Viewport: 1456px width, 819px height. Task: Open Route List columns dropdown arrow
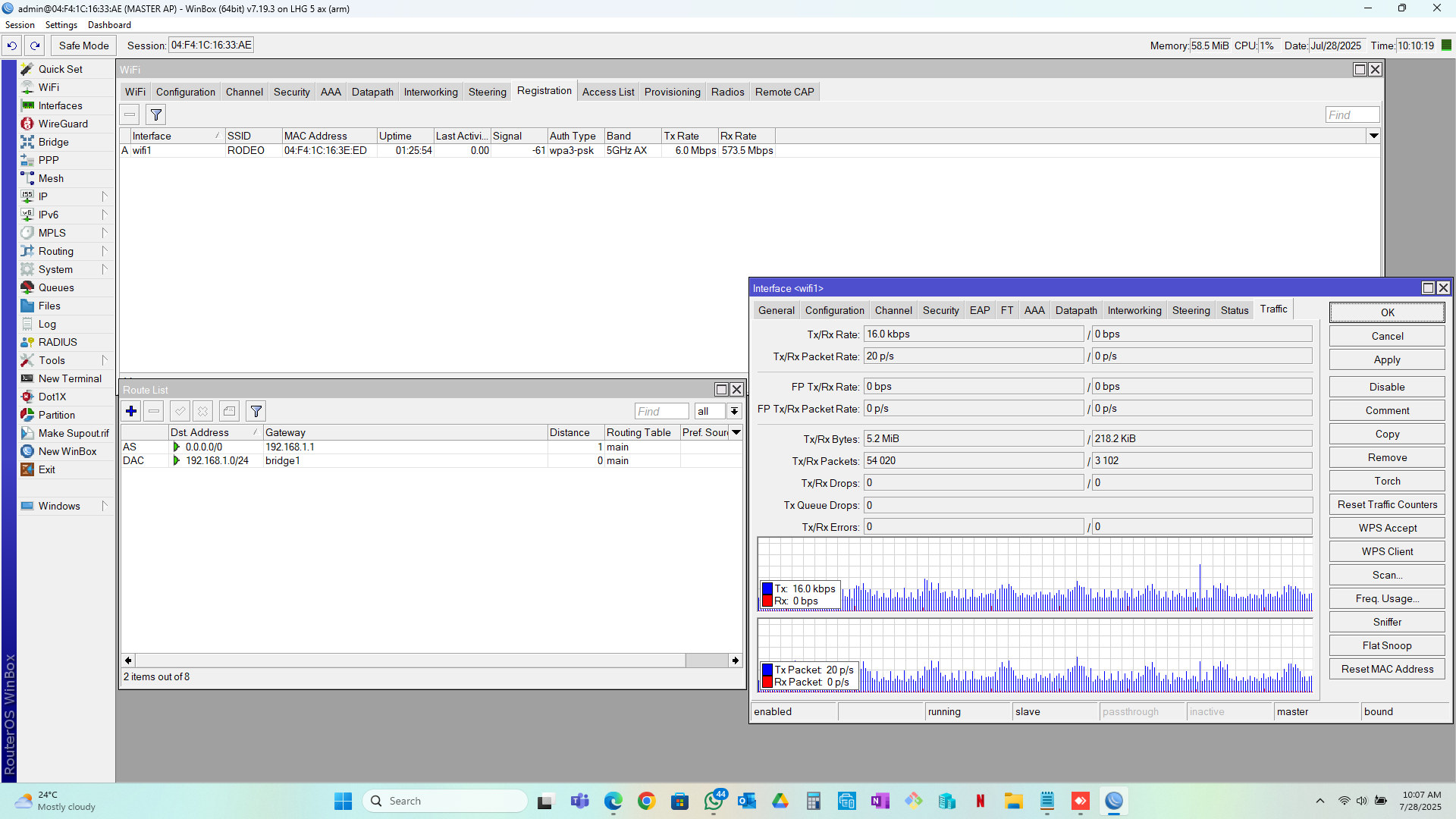[x=736, y=432]
